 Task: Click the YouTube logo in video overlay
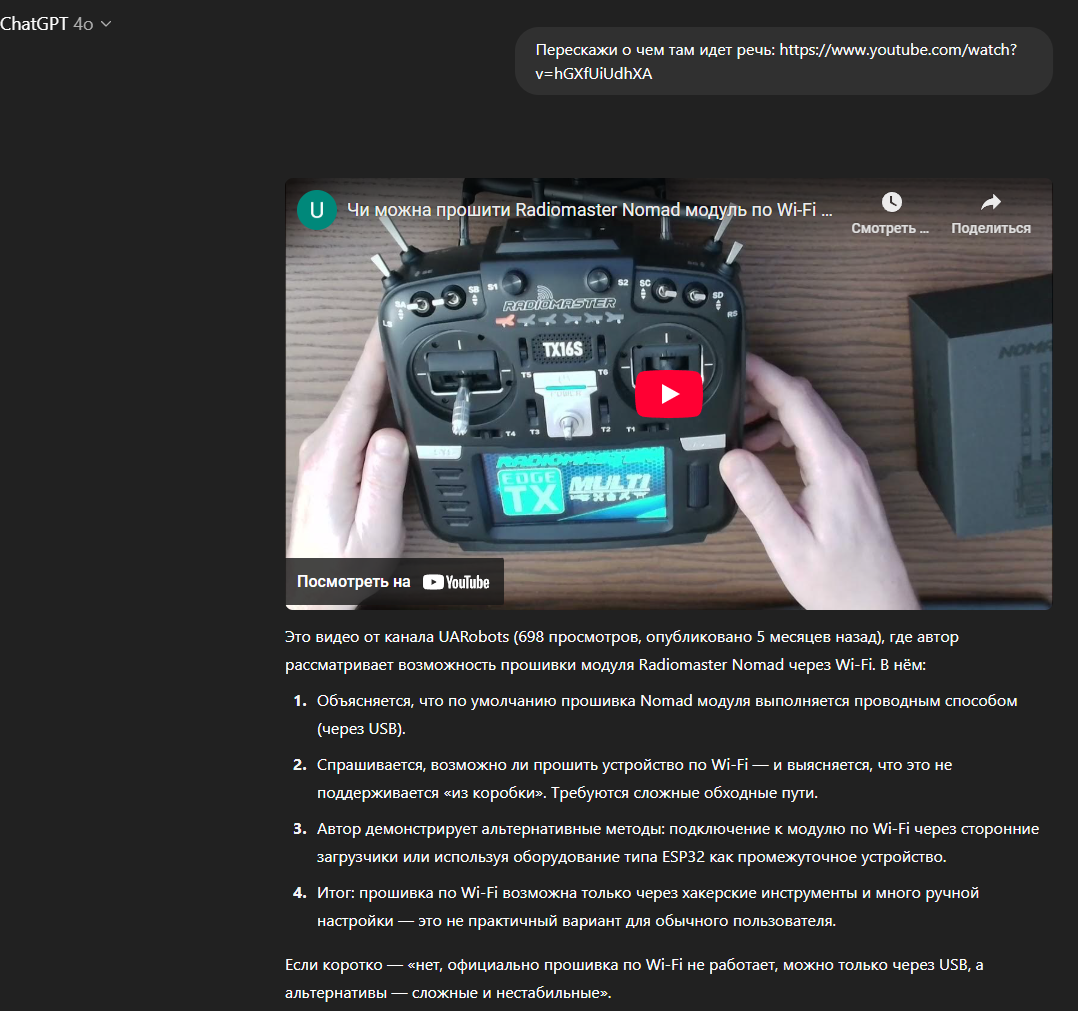click(x=456, y=582)
